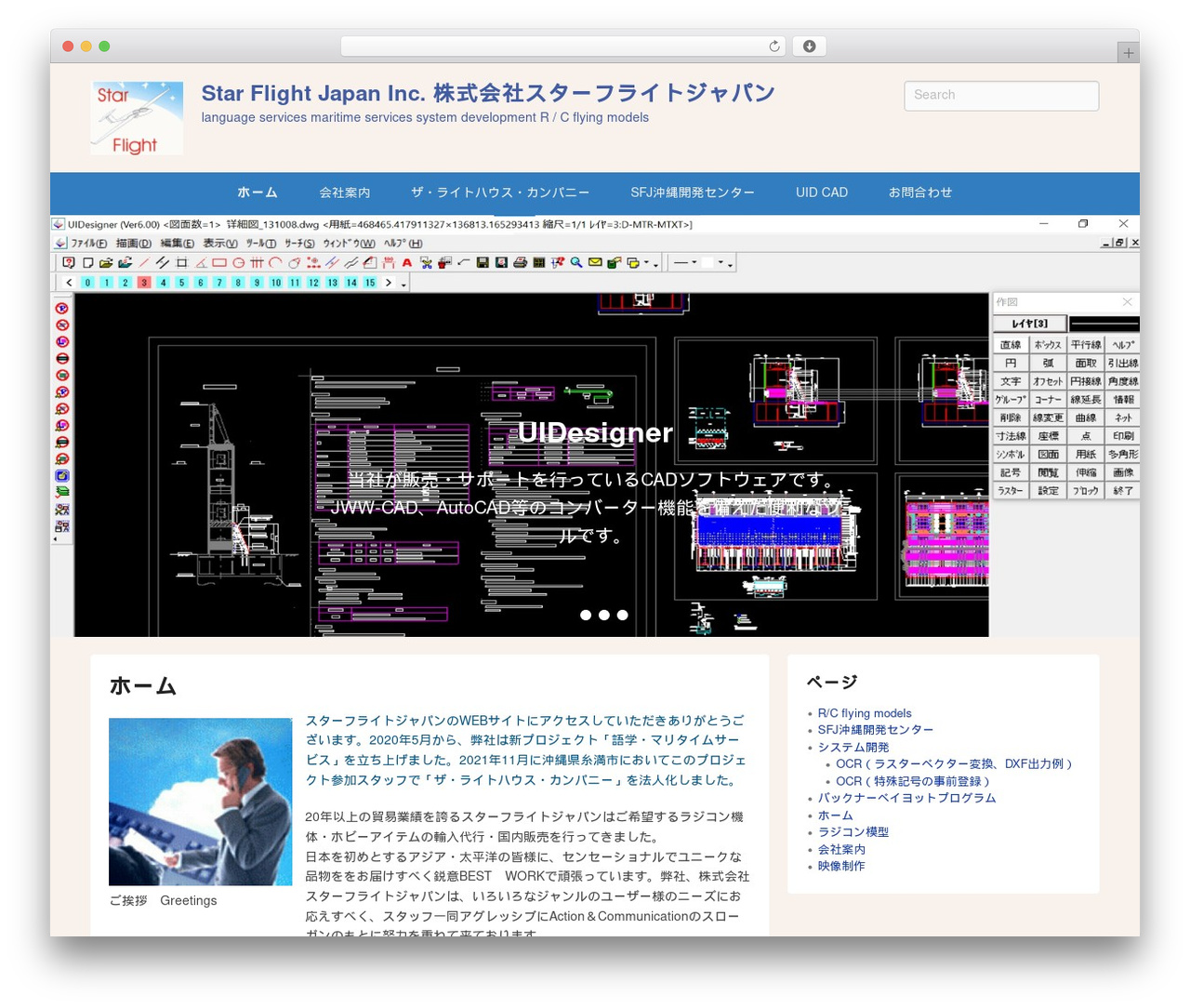Click the next-layer '>' arrow after layer 15

coord(389,283)
